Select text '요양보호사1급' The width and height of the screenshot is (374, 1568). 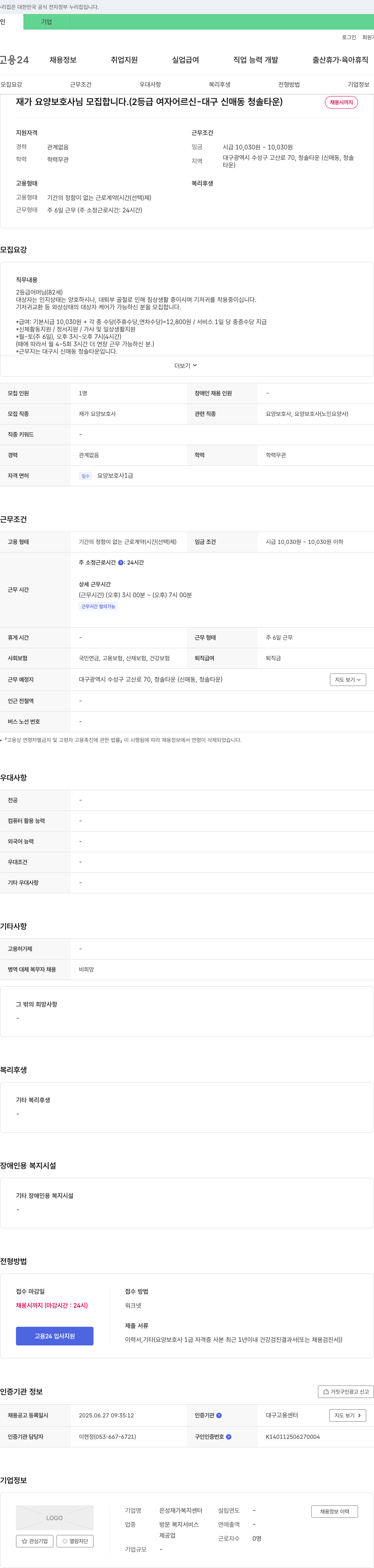(x=115, y=475)
